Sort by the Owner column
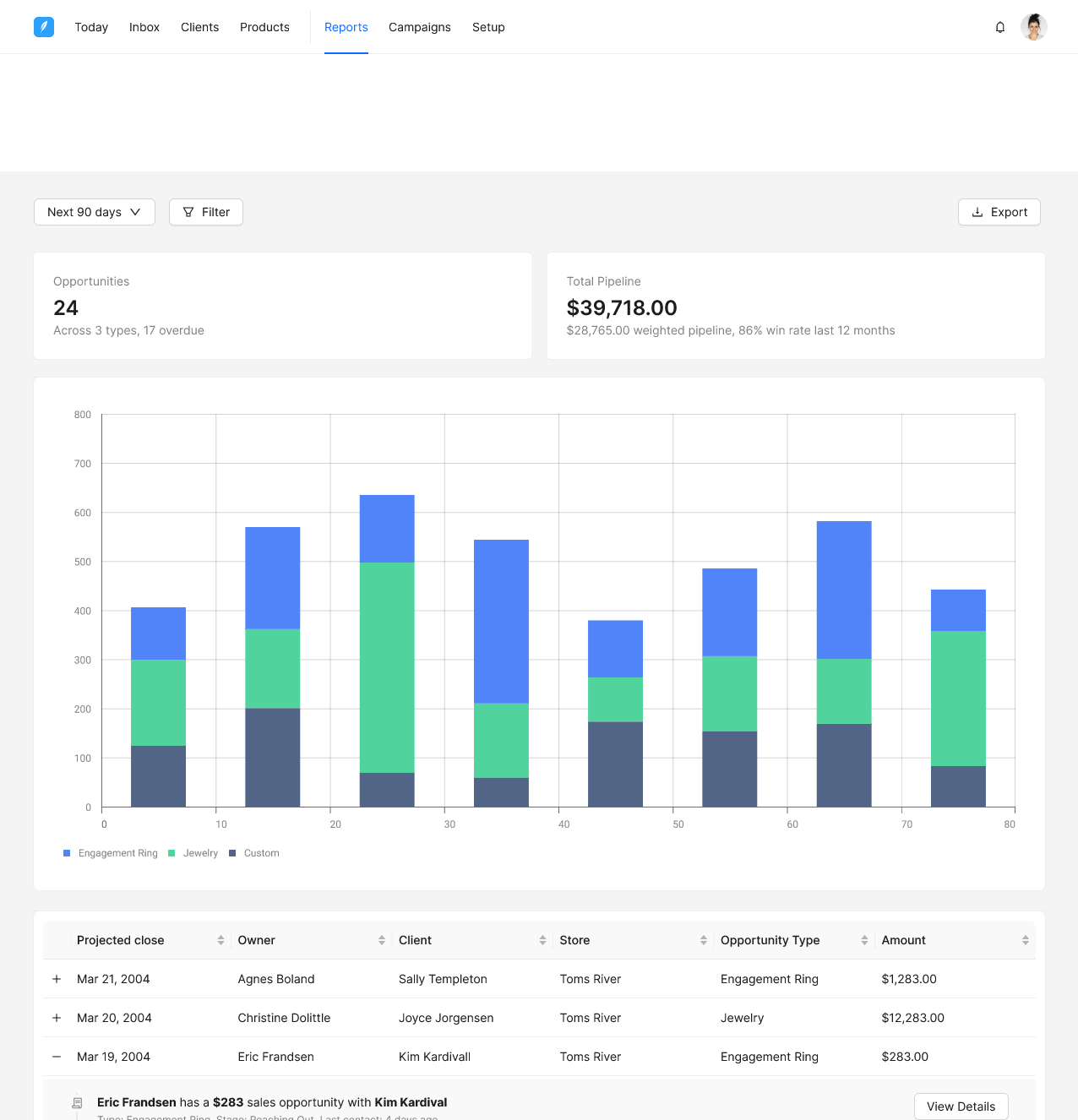Viewport: 1078px width, 1120px height. point(381,940)
